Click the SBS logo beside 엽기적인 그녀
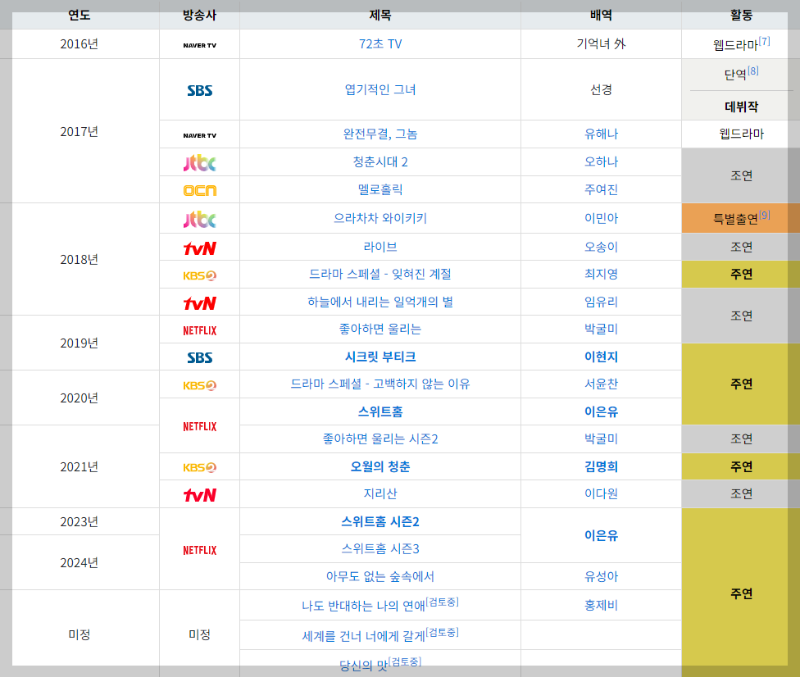The width and height of the screenshot is (800, 677). coord(199,90)
